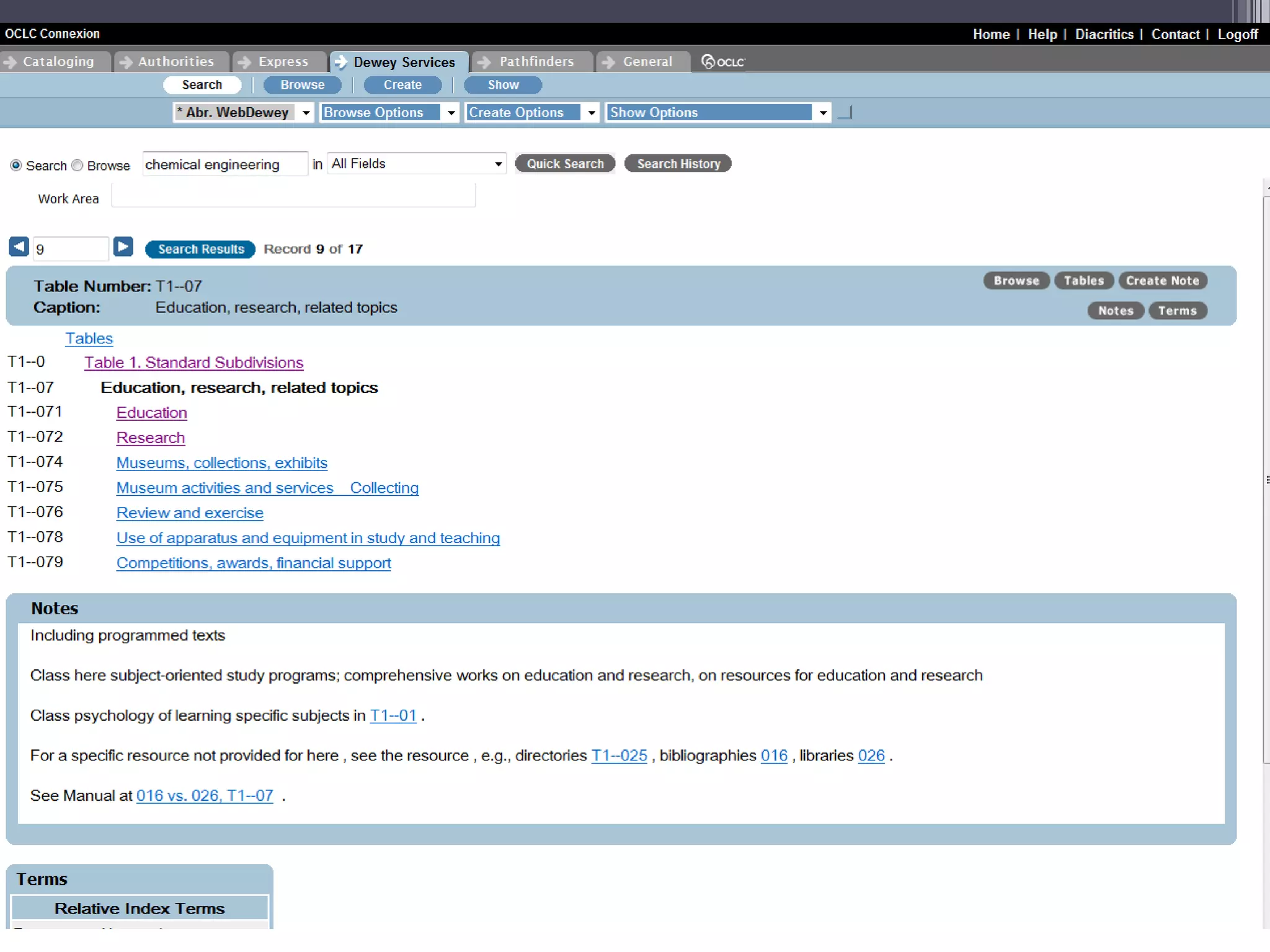Open the Create submenu item

tap(402, 85)
